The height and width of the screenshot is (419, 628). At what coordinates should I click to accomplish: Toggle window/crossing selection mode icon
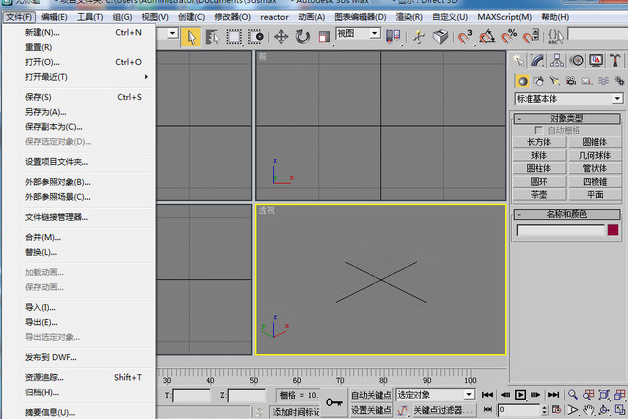[256, 37]
